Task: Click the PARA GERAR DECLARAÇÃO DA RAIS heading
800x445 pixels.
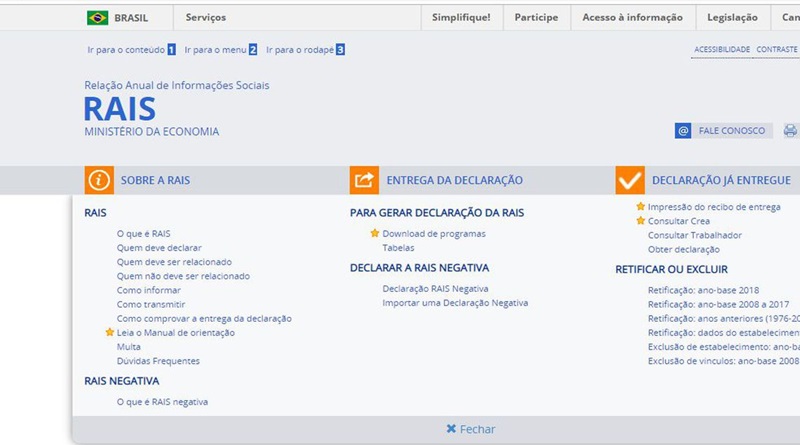Action: coord(437,213)
